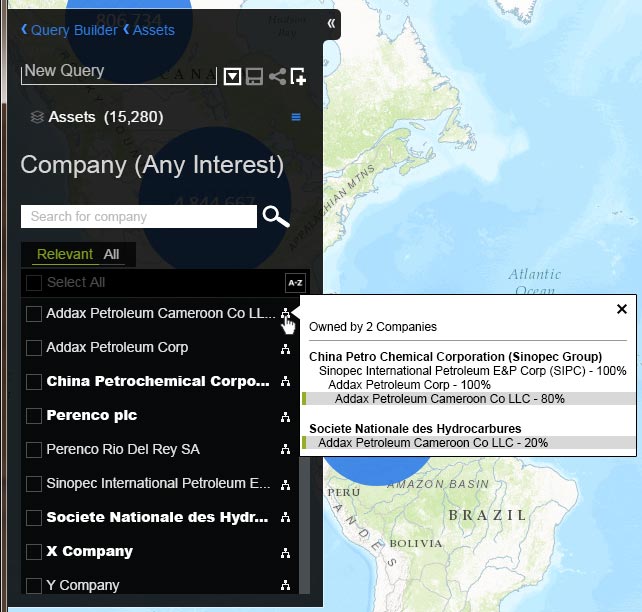
Task: Collapse the side panel with double chevron
Action: (x=331, y=23)
